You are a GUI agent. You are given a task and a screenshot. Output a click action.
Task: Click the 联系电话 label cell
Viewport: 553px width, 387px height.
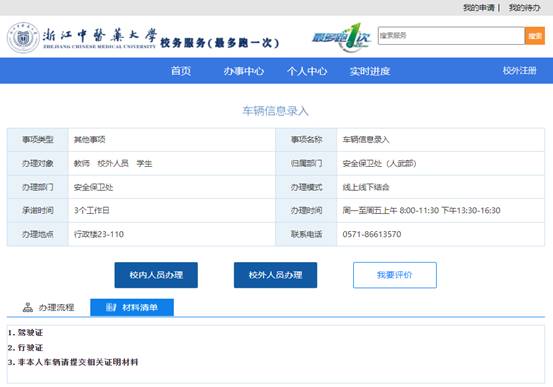tap(306, 234)
